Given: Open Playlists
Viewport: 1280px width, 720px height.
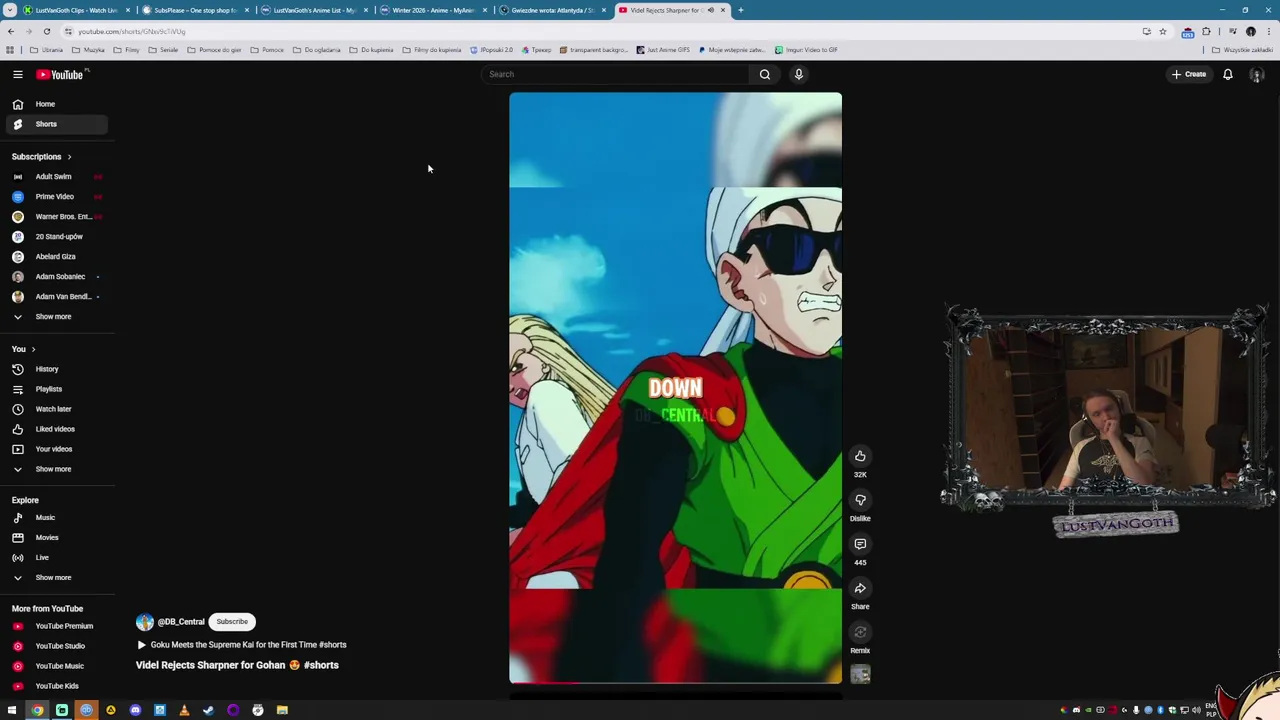Looking at the screenshot, I should coord(57,389).
